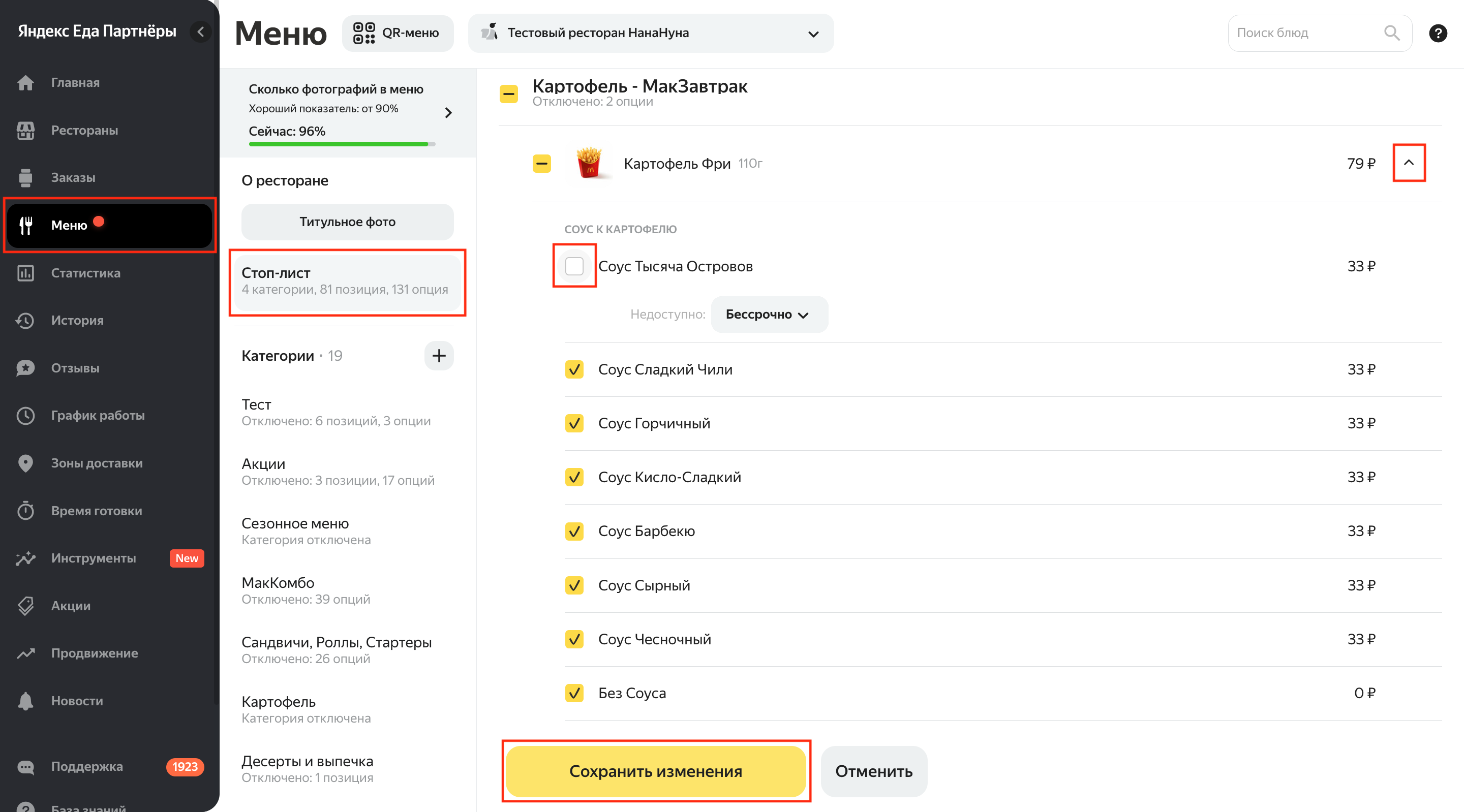Open the Акции tag icon in sidebar

point(25,606)
